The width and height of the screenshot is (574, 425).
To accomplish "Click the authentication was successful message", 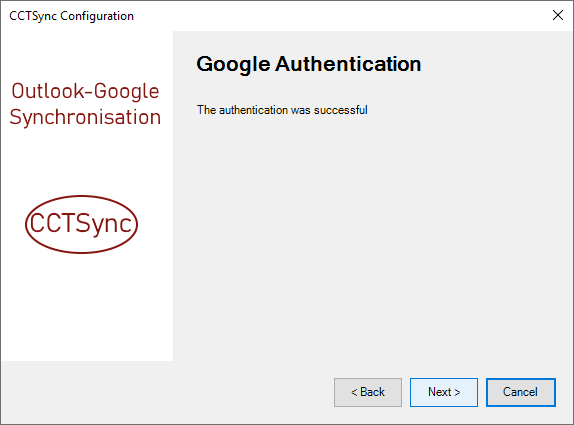I will click(x=282, y=110).
